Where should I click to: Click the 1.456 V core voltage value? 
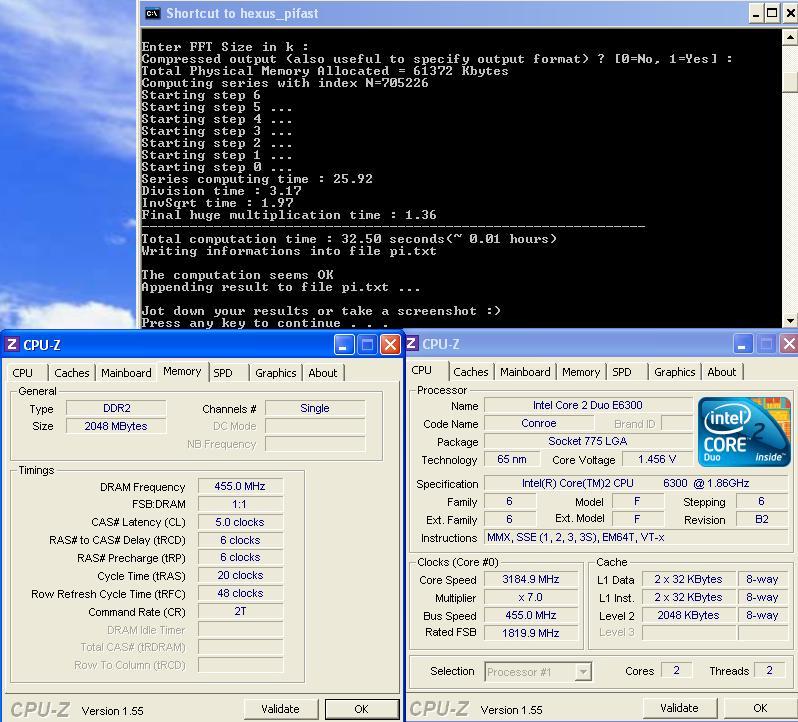657,459
